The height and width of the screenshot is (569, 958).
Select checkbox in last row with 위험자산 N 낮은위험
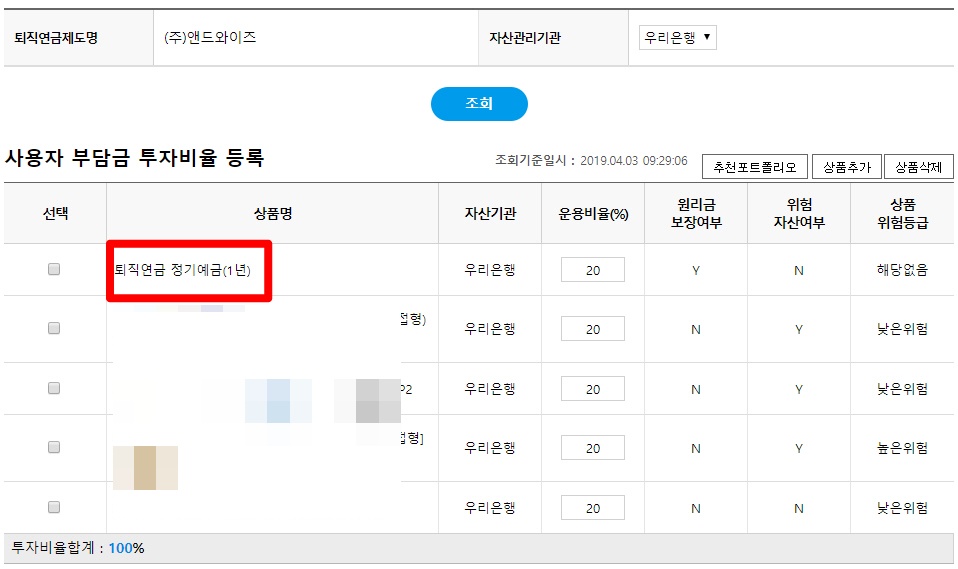coord(54,507)
